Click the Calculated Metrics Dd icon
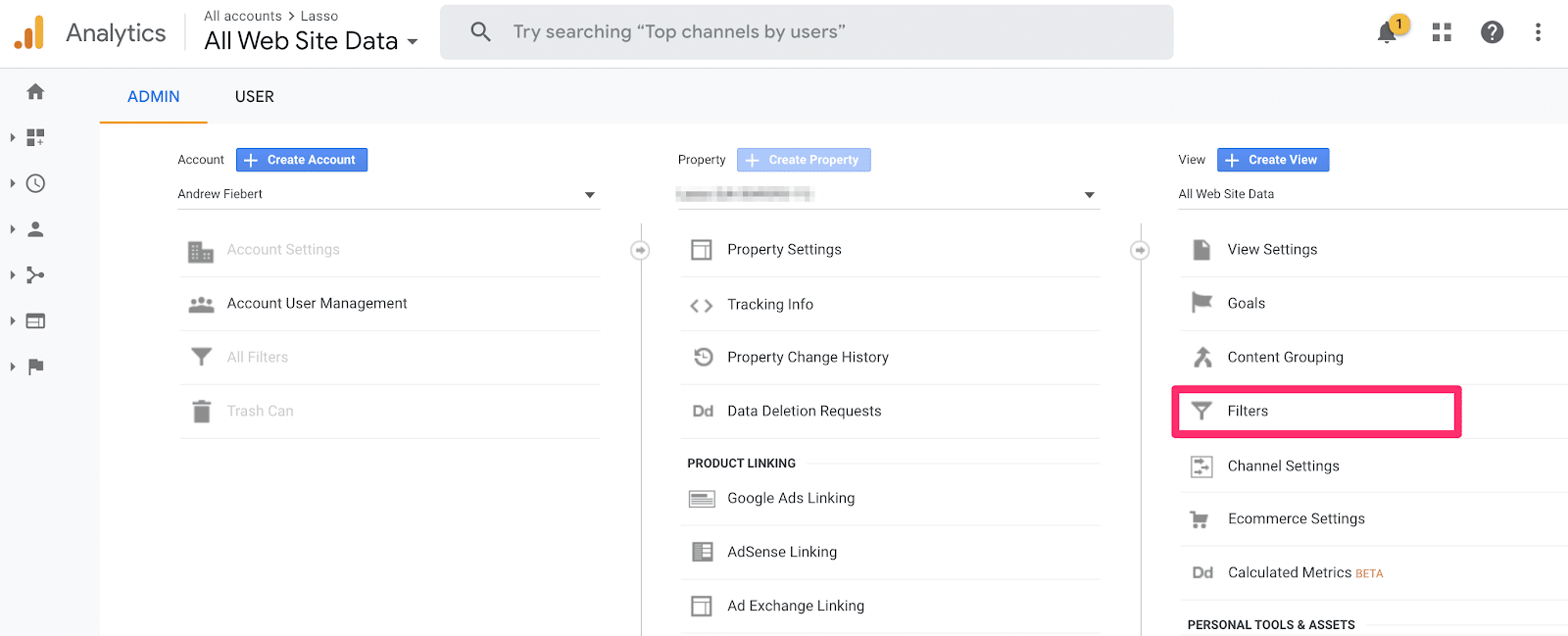The height and width of the screenshot is (636, 1568). tap(1202, 573)
